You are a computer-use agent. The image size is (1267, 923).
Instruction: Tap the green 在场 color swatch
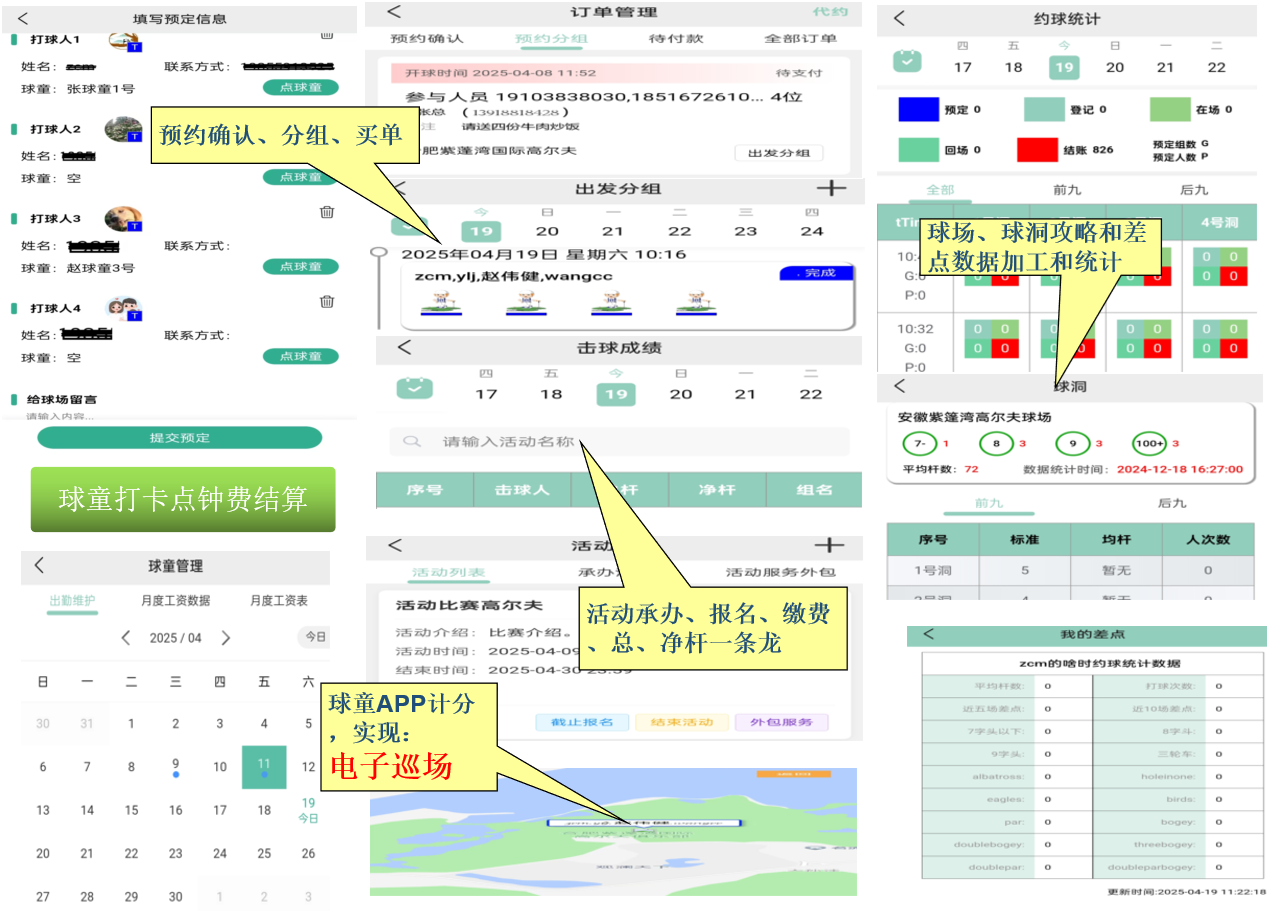[x=1170, y=109]
